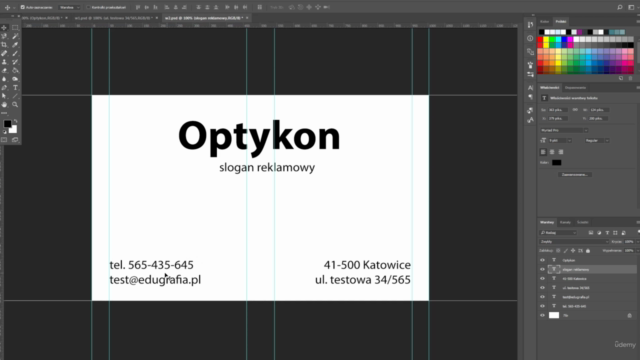Click the foreground color swatch
The height and width of the screenshot is (360, 640).
7,124
